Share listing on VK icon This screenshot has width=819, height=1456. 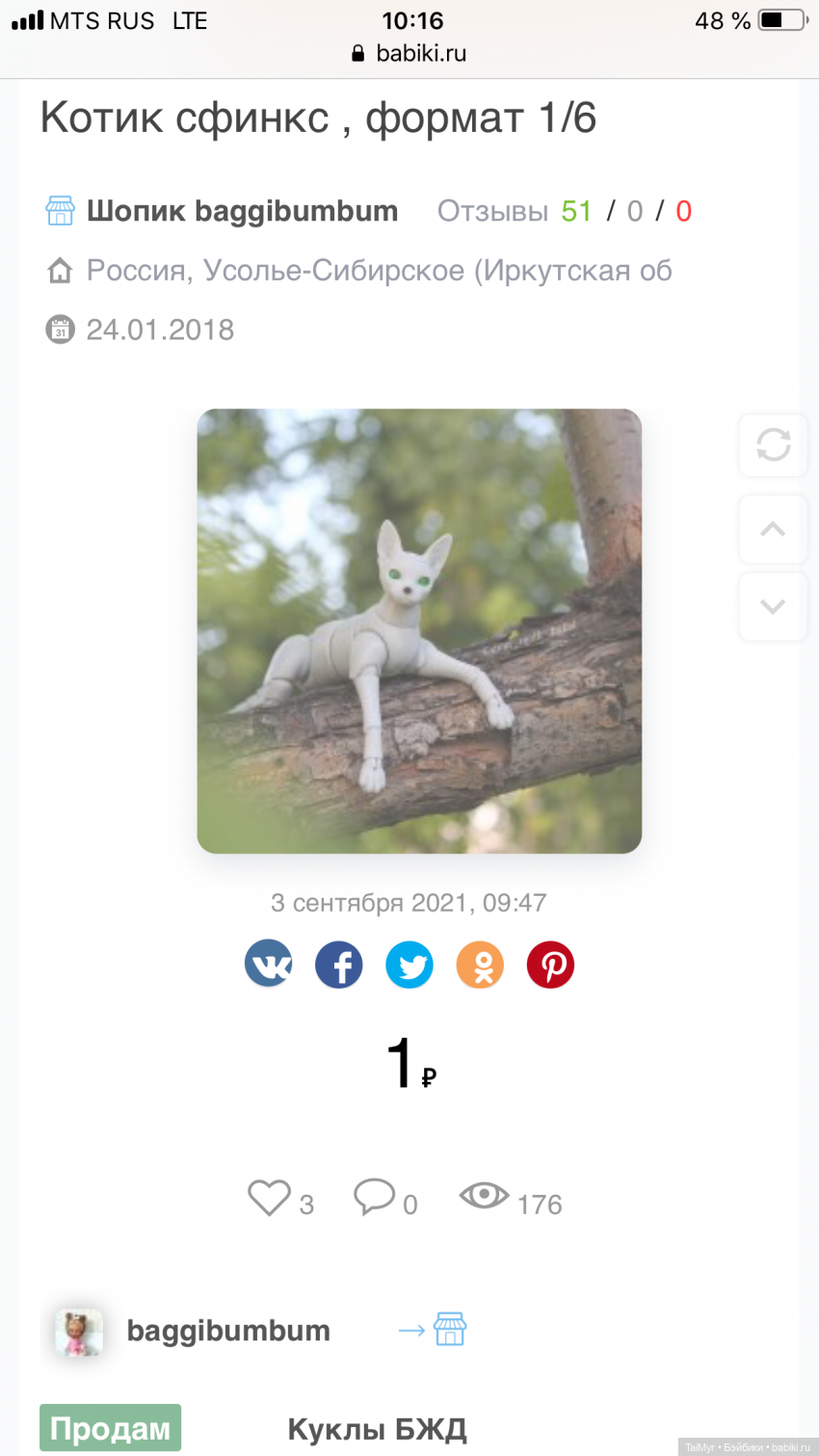point(269,964)
